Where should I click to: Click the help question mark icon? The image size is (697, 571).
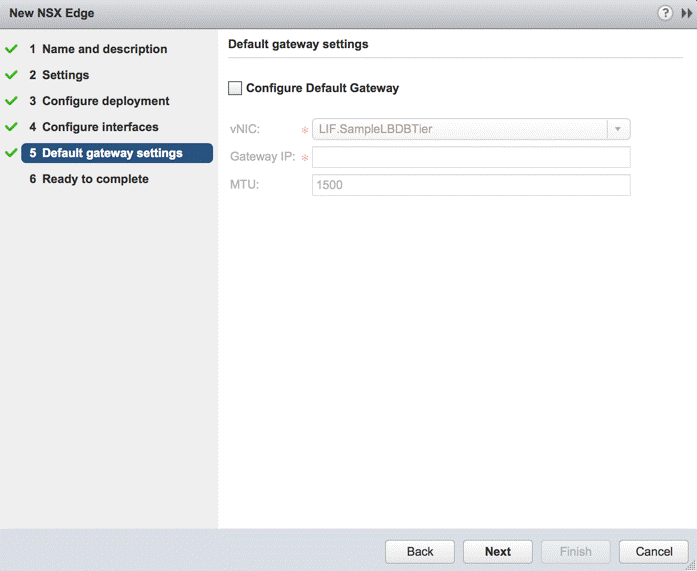click(665, 13)
